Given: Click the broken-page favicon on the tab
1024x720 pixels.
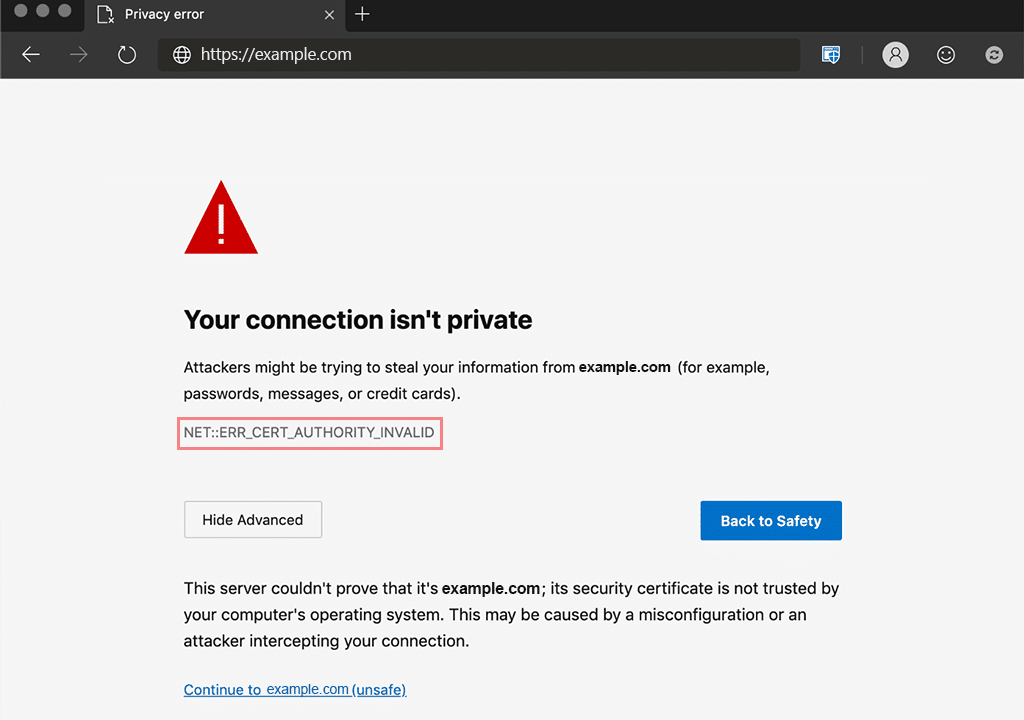Looking at the screenshot, I should click(105, 15).
